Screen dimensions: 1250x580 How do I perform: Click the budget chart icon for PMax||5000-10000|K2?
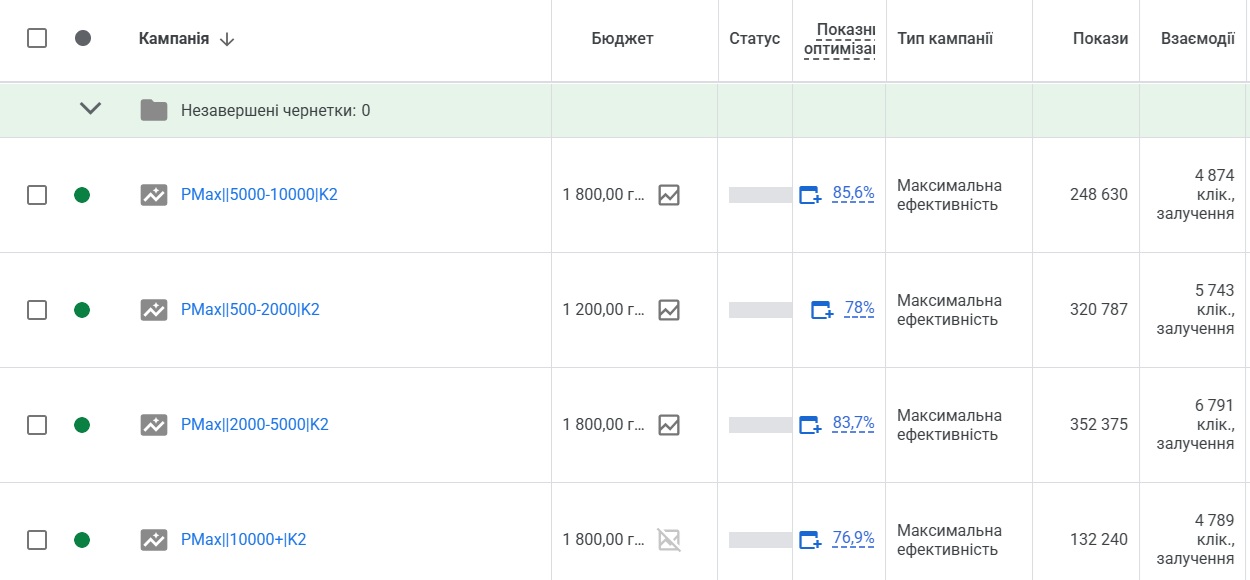[669, 195]
